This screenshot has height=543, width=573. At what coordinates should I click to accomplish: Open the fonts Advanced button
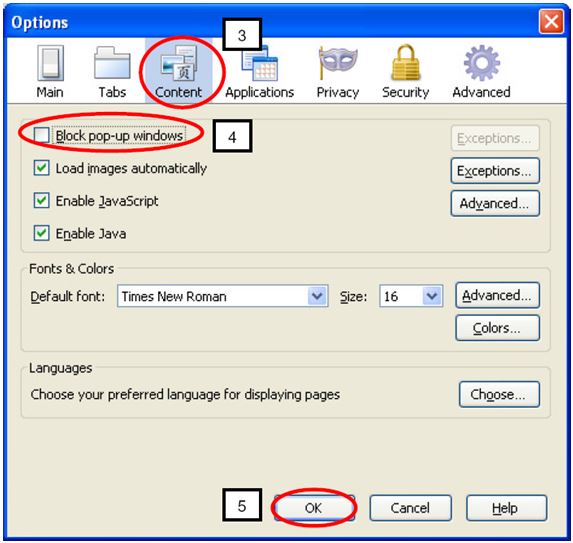[497, 295]
